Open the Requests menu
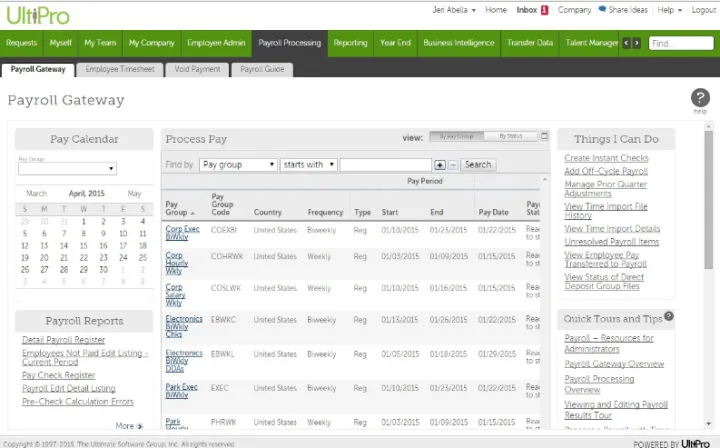Viewport: 720px width, 448px height. [x=22, y=43]
